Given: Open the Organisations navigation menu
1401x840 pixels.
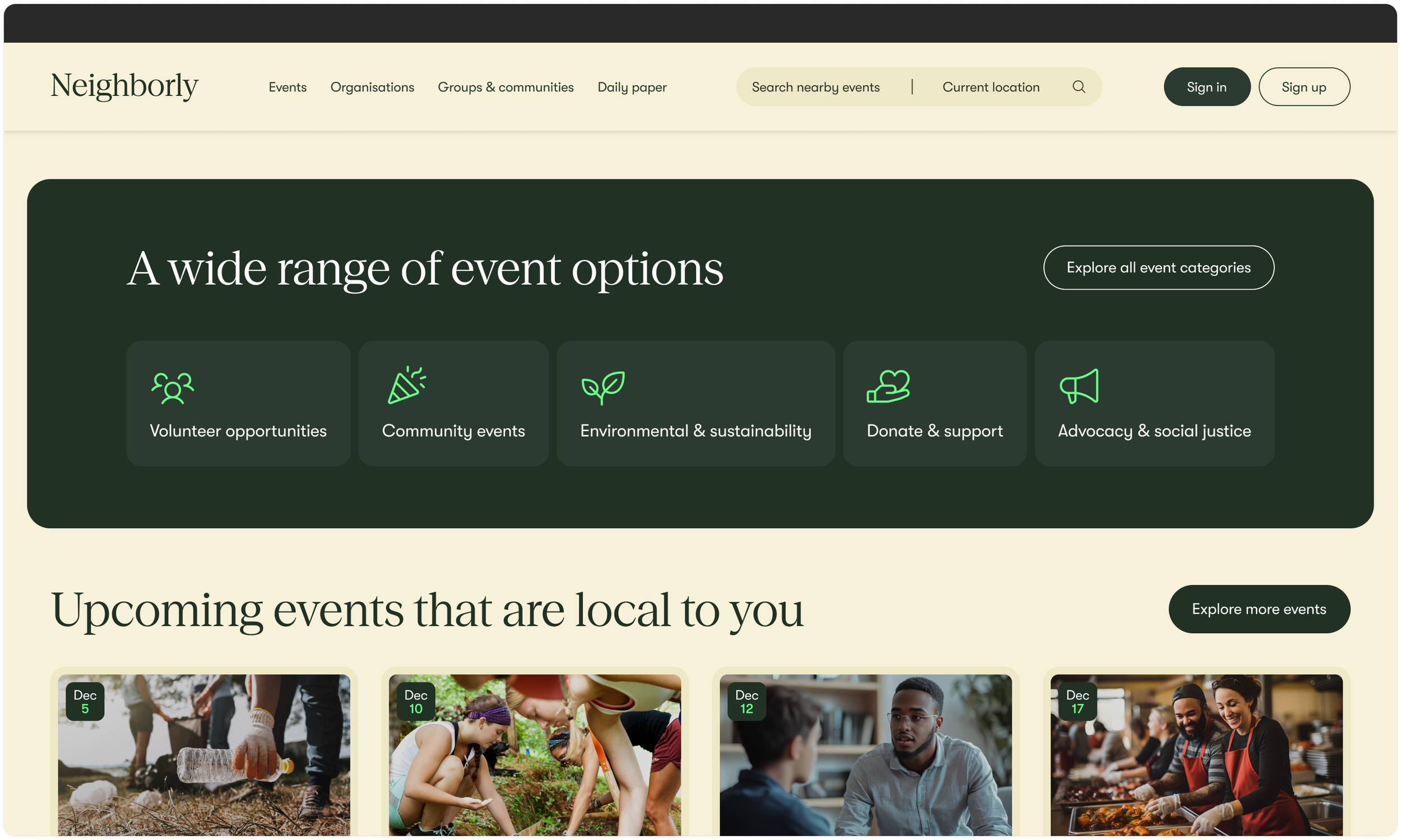Looking at the screenshot, I should (x=372, y=87).
